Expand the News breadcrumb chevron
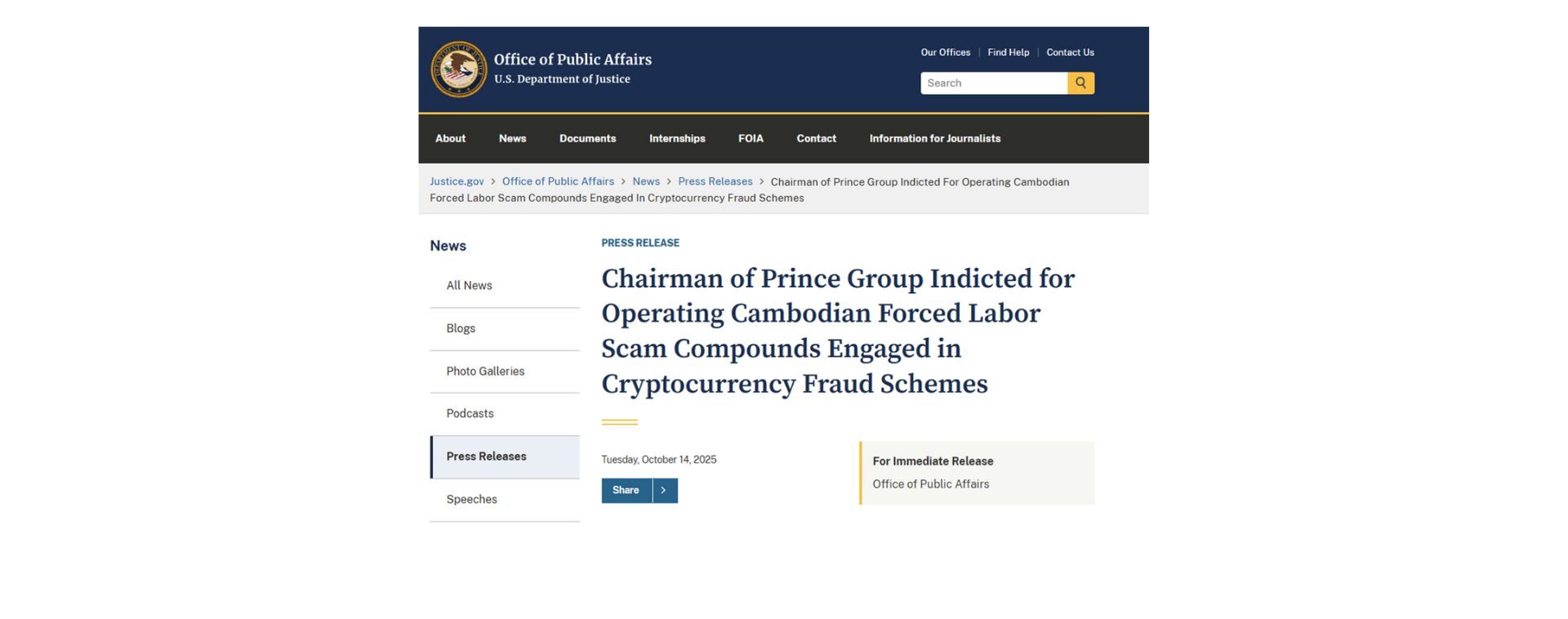The image size is (1568, 619). pos(668,181)
